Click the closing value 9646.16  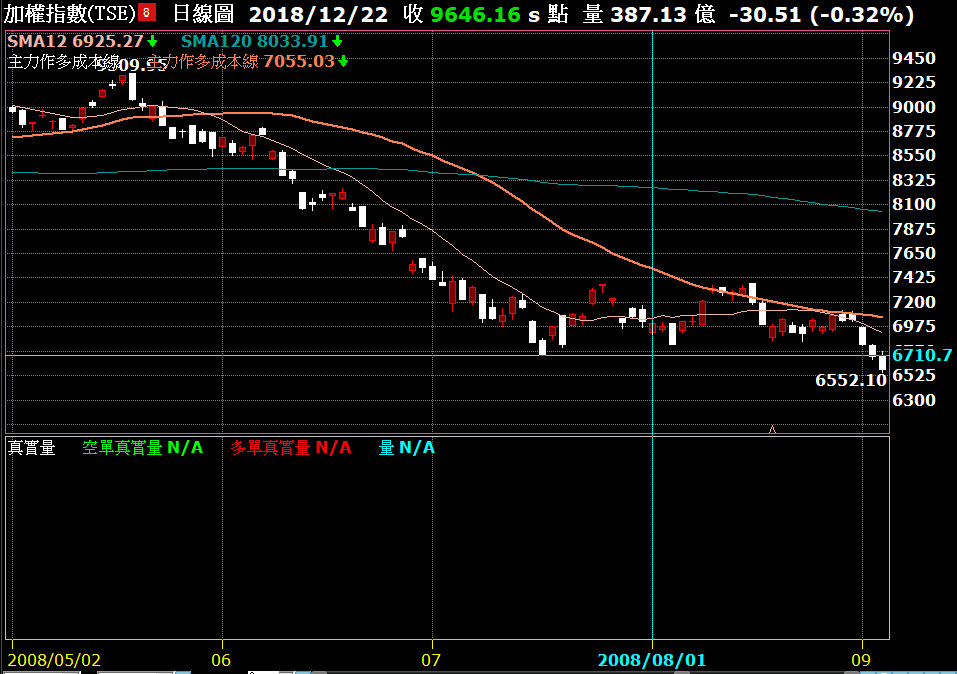coord(475,15)
